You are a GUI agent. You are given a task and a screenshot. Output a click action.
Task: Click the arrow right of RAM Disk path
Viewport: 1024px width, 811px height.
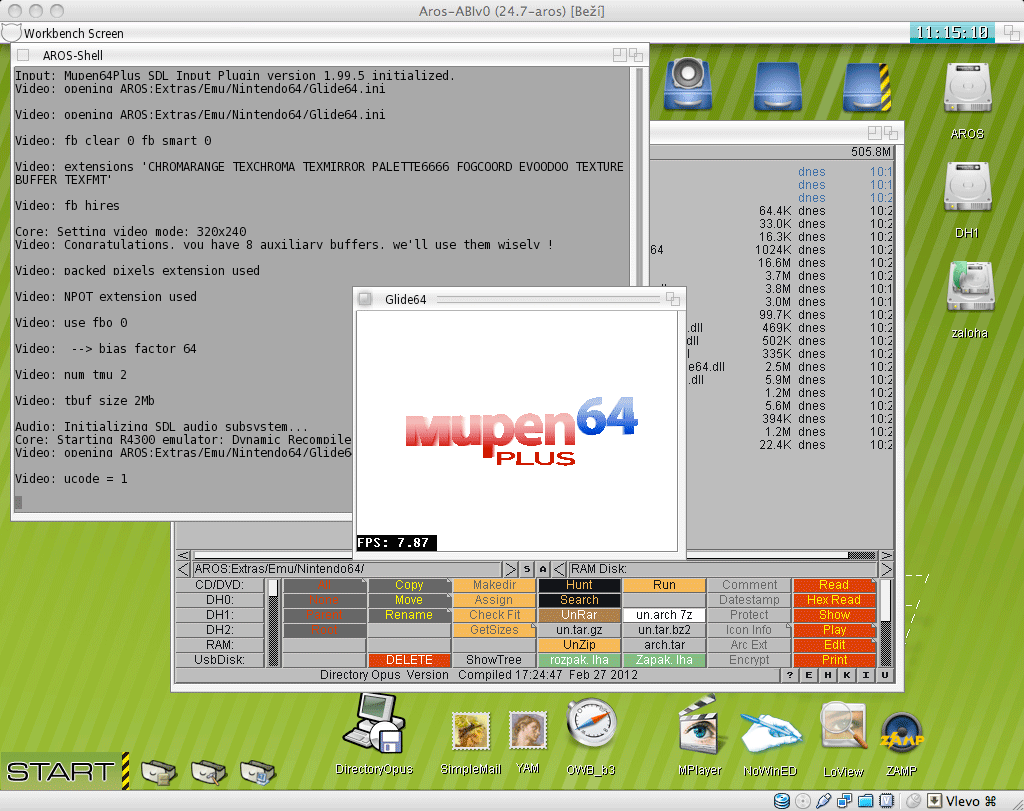pos(883,569)
